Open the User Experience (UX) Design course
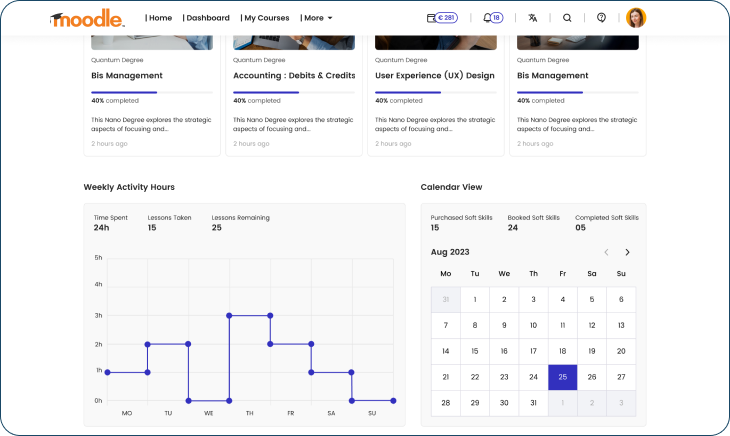Image resolution: width=730 pixels, height=436 pixels. (x=434, y=75)
